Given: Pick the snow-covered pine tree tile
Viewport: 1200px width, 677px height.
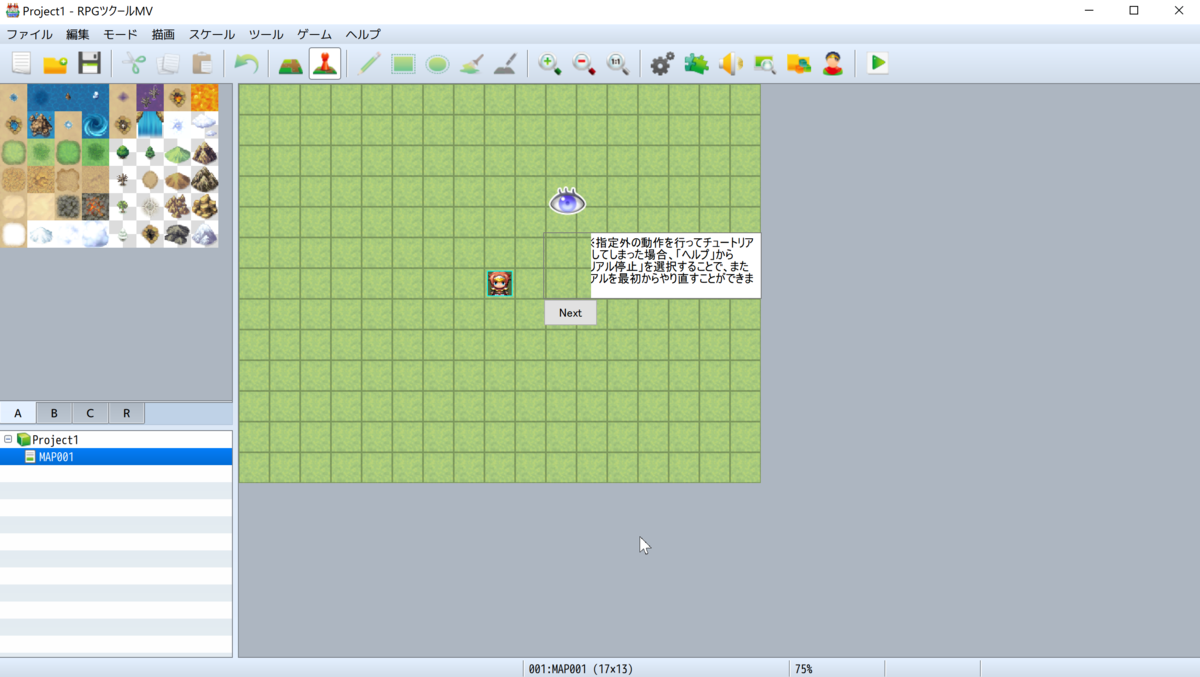Looking at the screenshot, I should (x=123, y=234).
